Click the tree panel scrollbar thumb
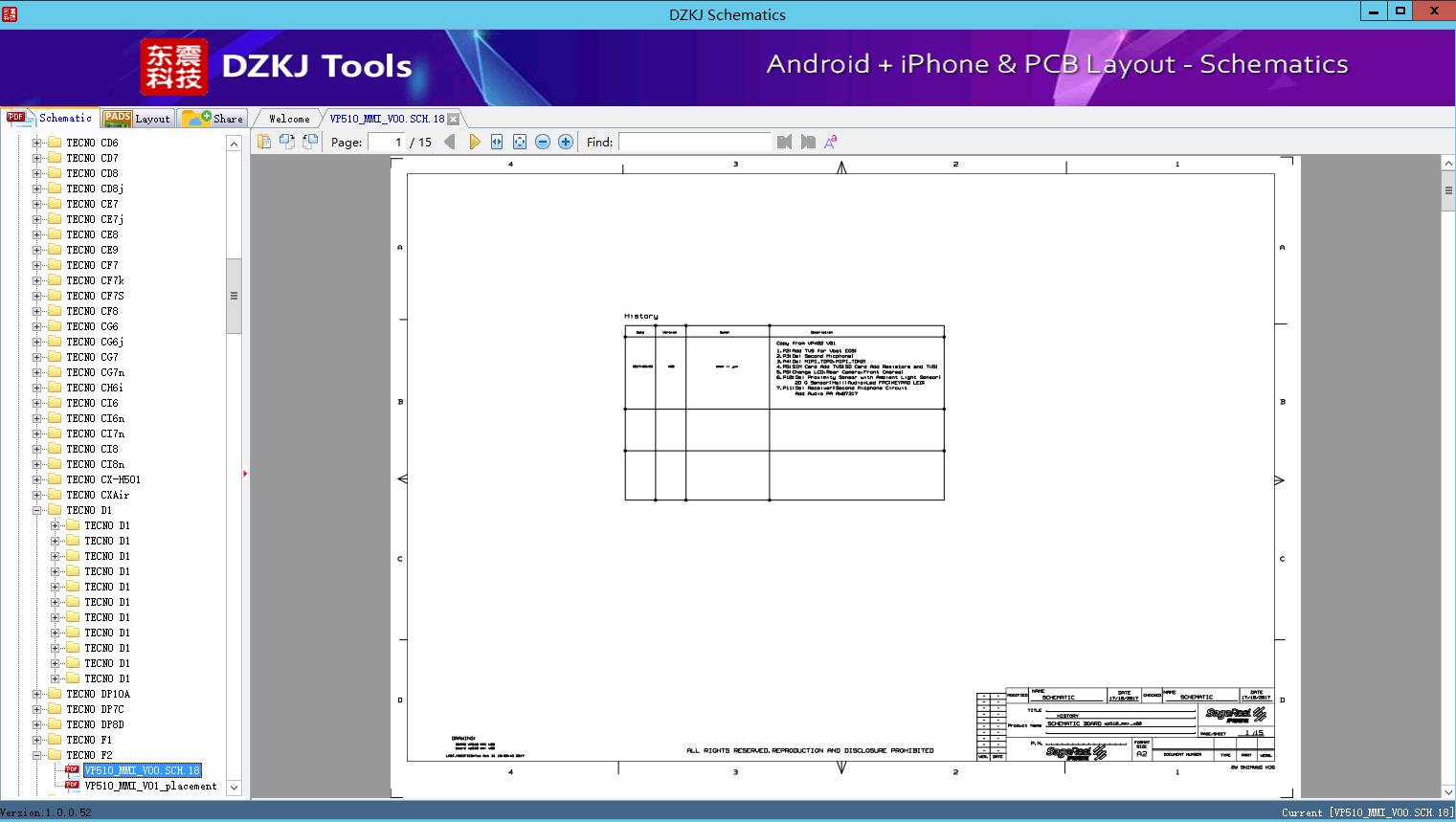 click(x=234, y=296)
